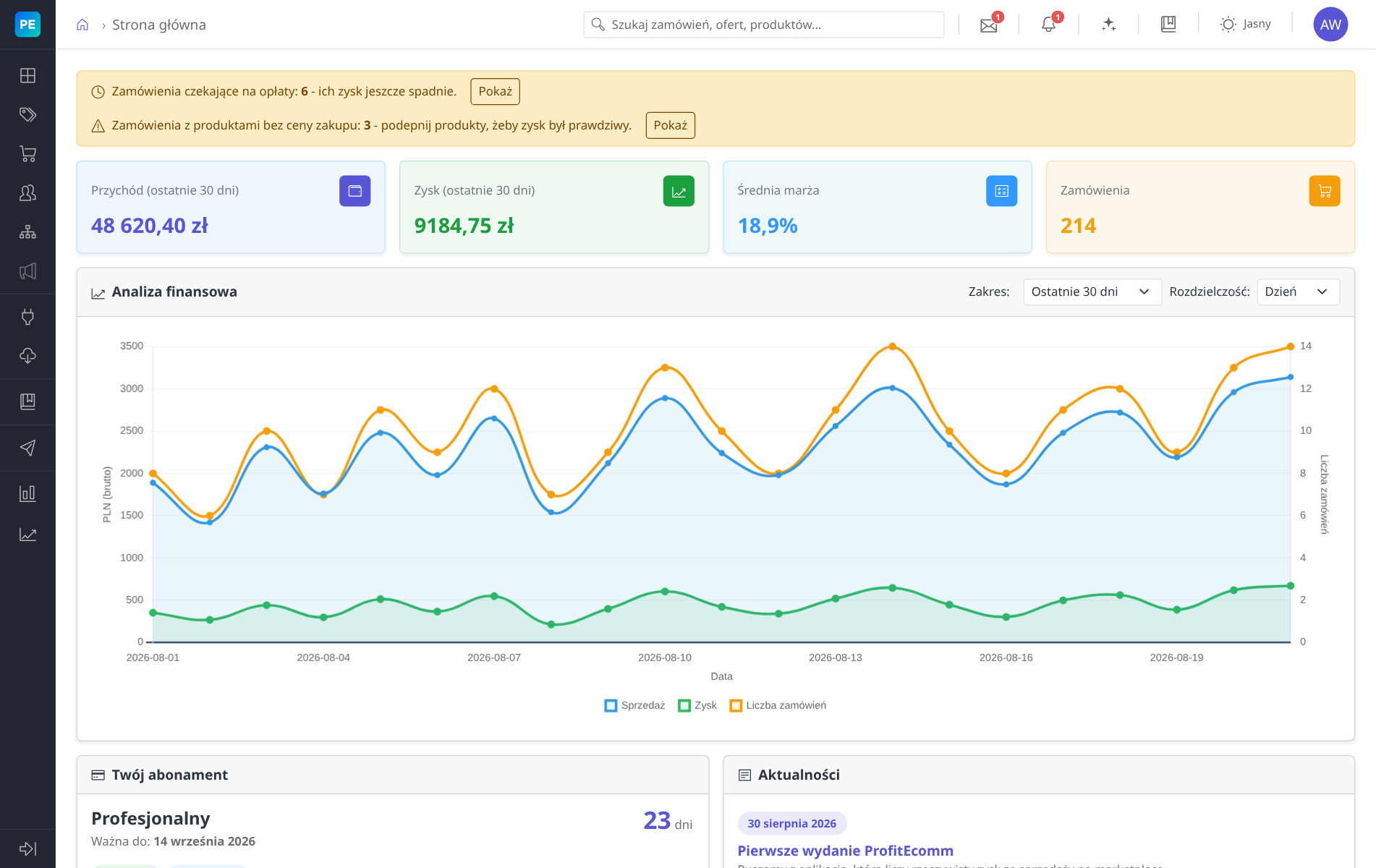This screenshot has width=1389, height=868.
Task: Open the users icon in sidebar
Action: point(27,192)
